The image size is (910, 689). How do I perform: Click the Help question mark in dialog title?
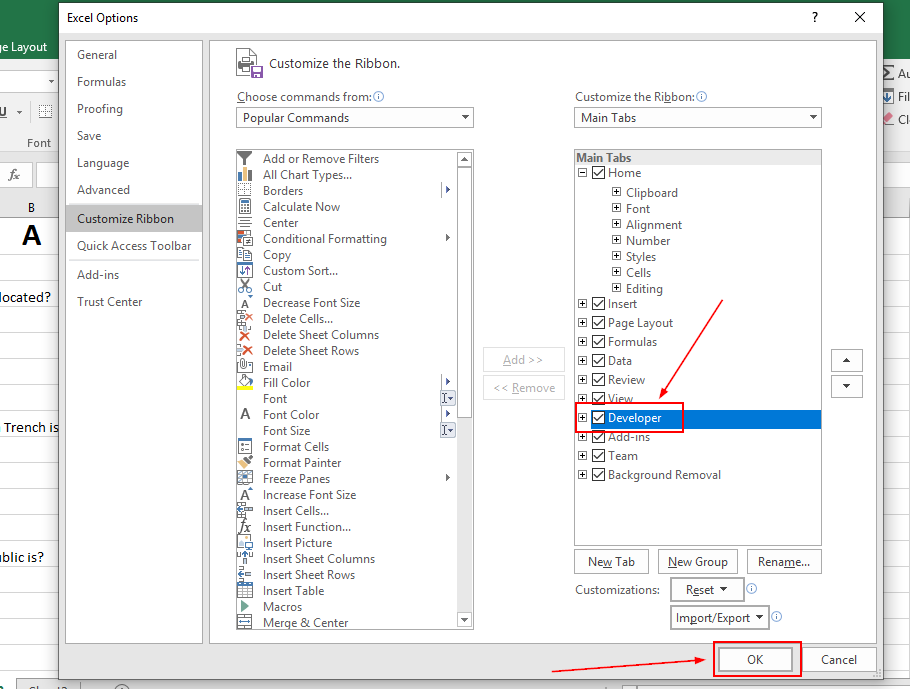[x=815, y=17]
